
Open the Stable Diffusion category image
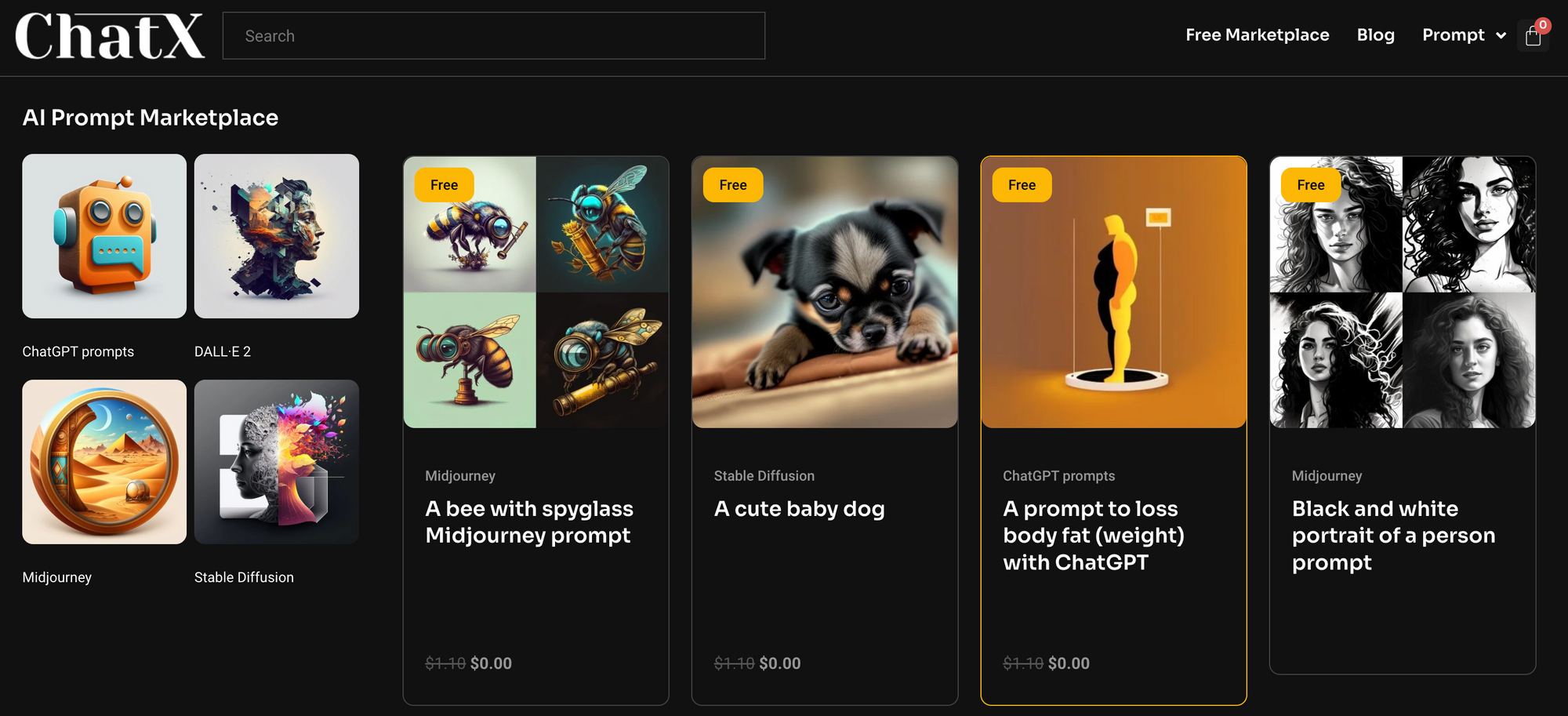(276, 462)
